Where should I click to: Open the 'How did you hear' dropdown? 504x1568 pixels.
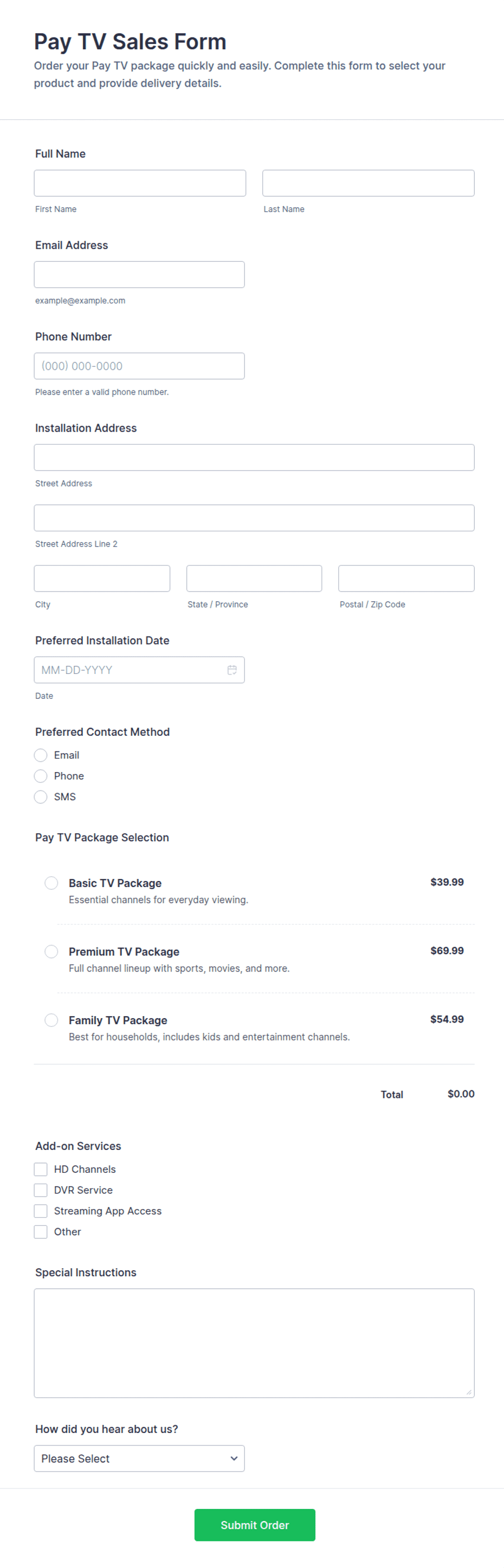pyautogui.click(x=139, y=1458)
